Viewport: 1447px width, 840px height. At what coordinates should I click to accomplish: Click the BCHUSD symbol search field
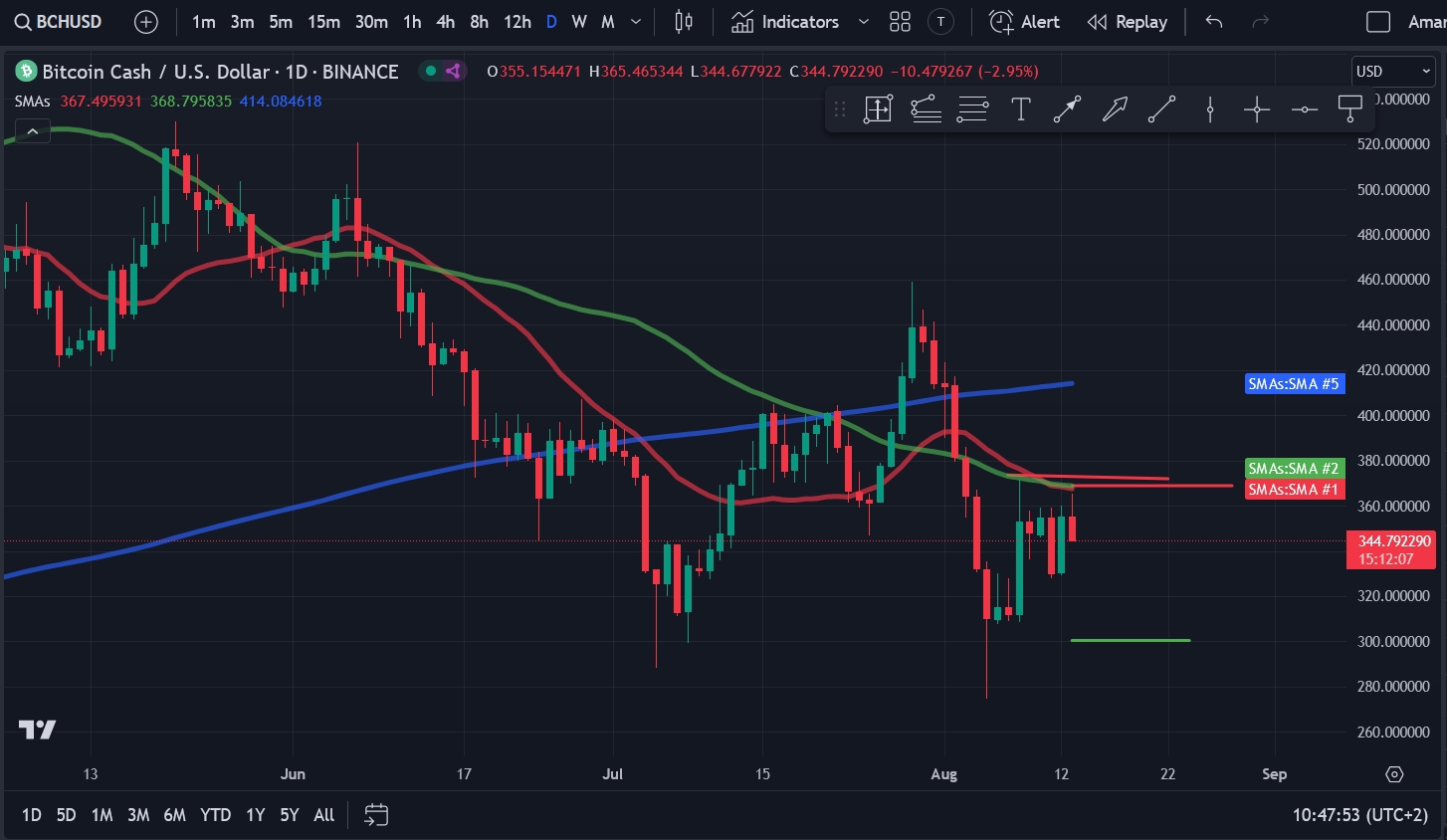(x=60, y=22)
